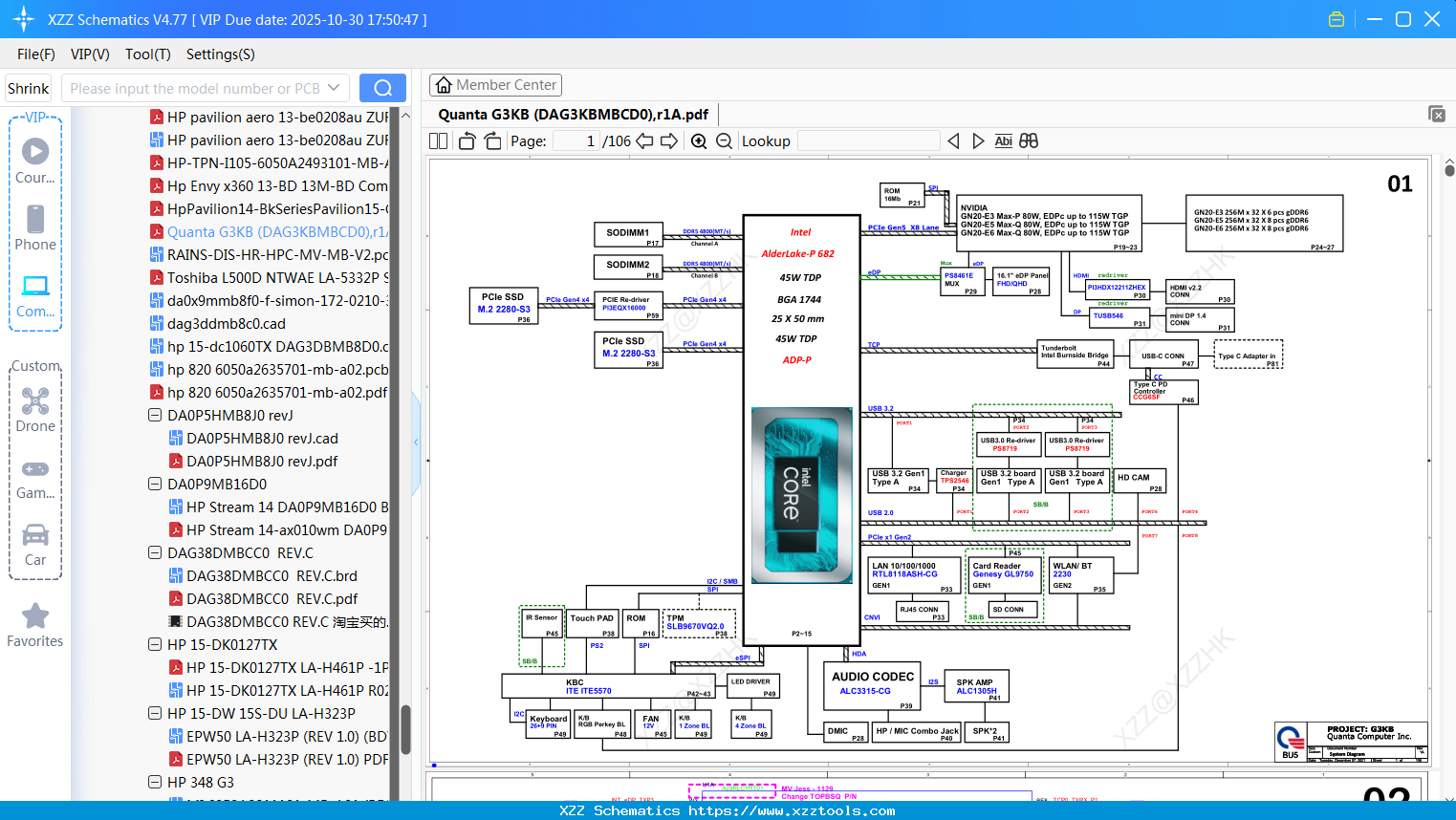Click the XZZ Schematics app logo
Screen dimensions: 1456x820
[x=24, y=19]
